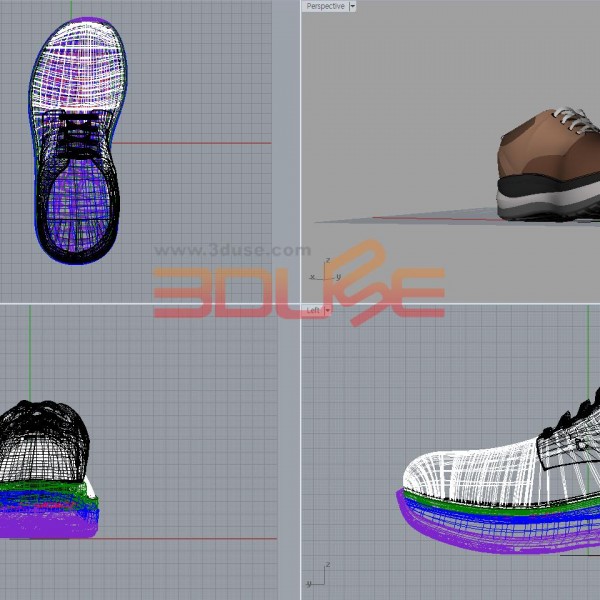Open the Perspective viewport dropdown arrow
600x600 pixels.
click(x=352, y=7)
